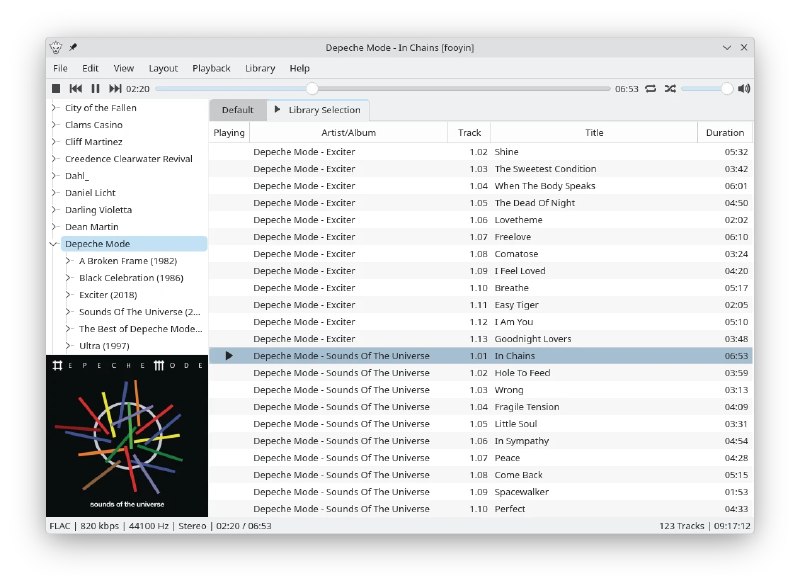Click the Playing column header

229,133
